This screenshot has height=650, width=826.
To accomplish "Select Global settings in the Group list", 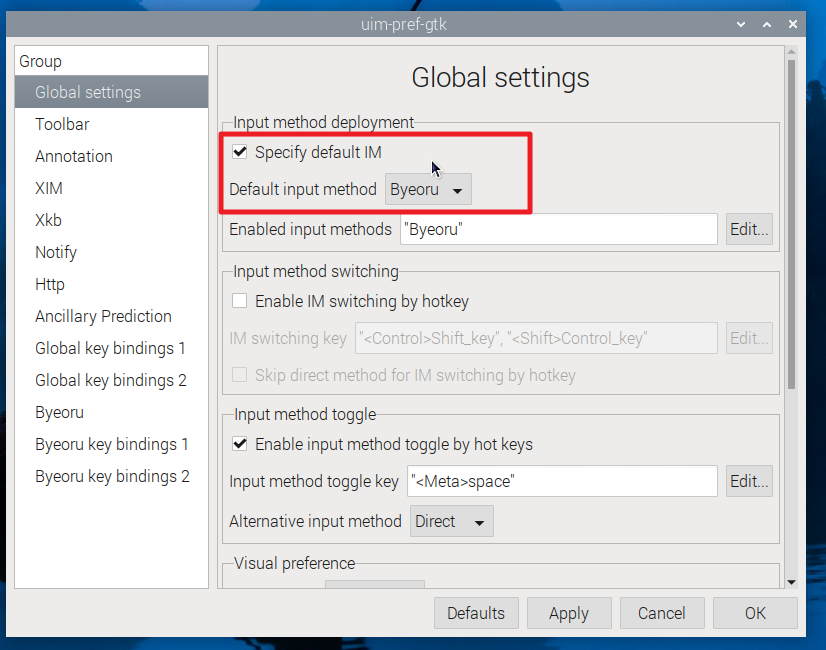I will [112, 92].
